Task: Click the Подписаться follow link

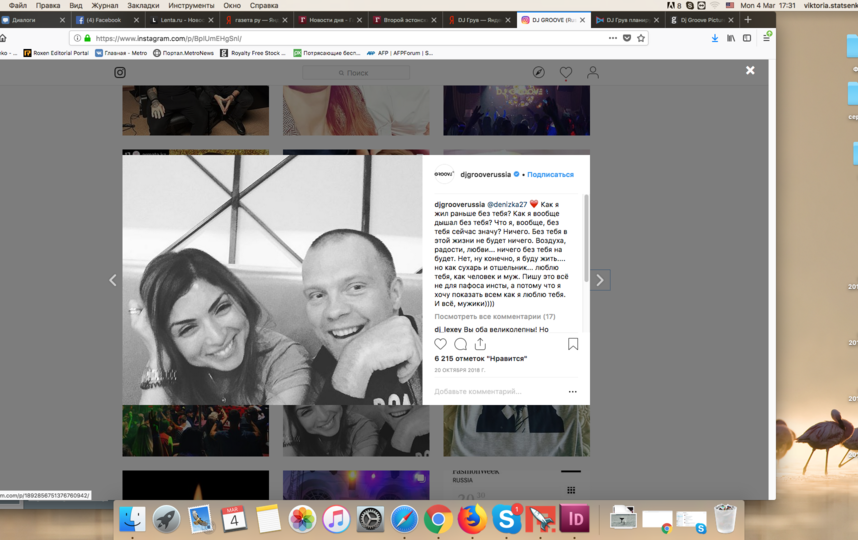Action: click(550, 174)
